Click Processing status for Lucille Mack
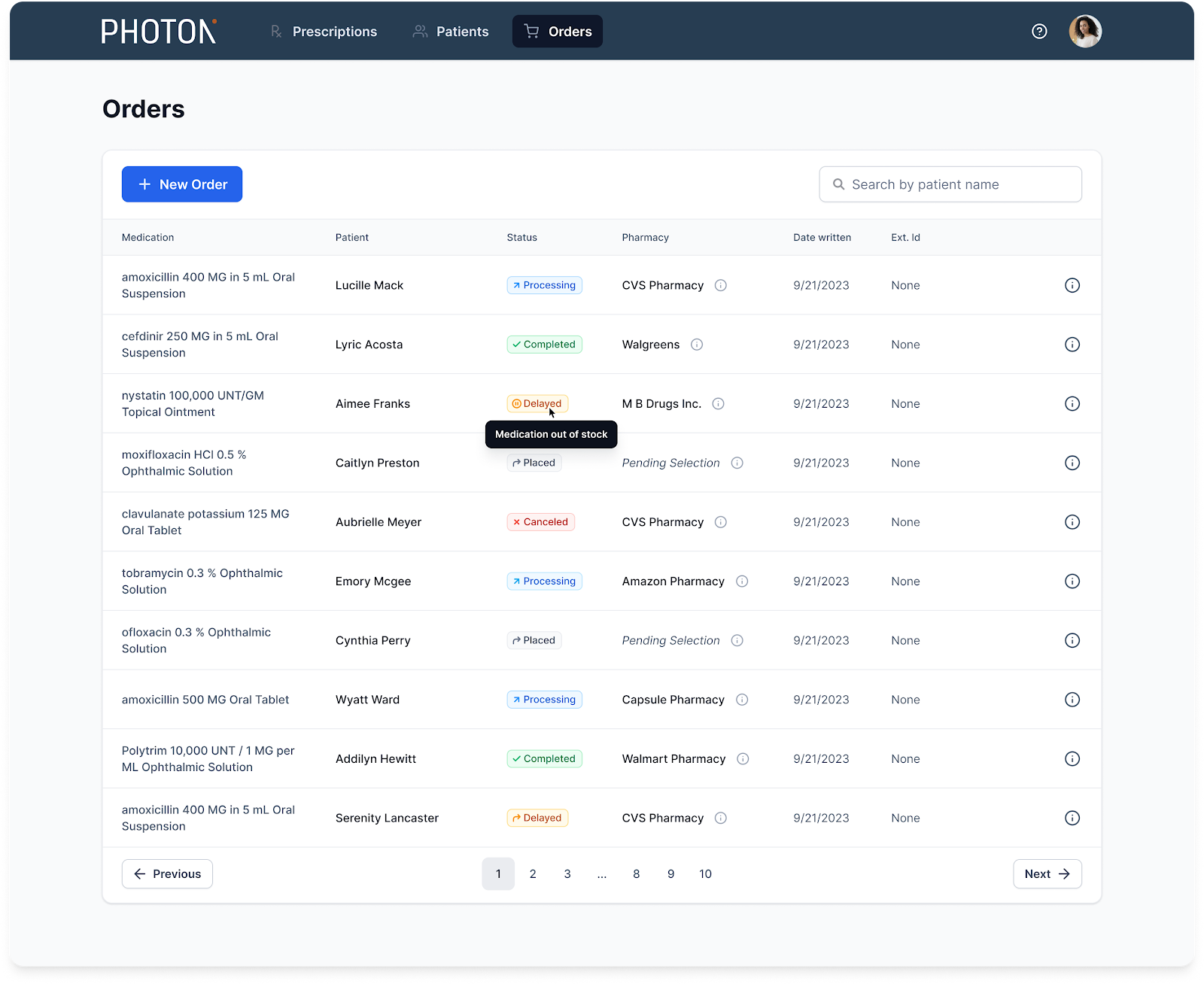 [545, 285]
